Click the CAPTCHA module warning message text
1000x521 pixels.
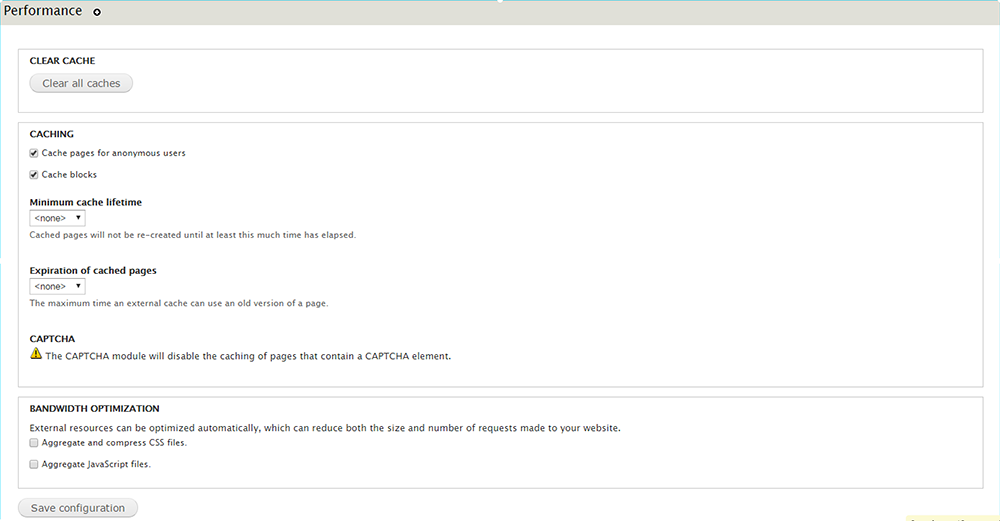click(x=248, y=355)
